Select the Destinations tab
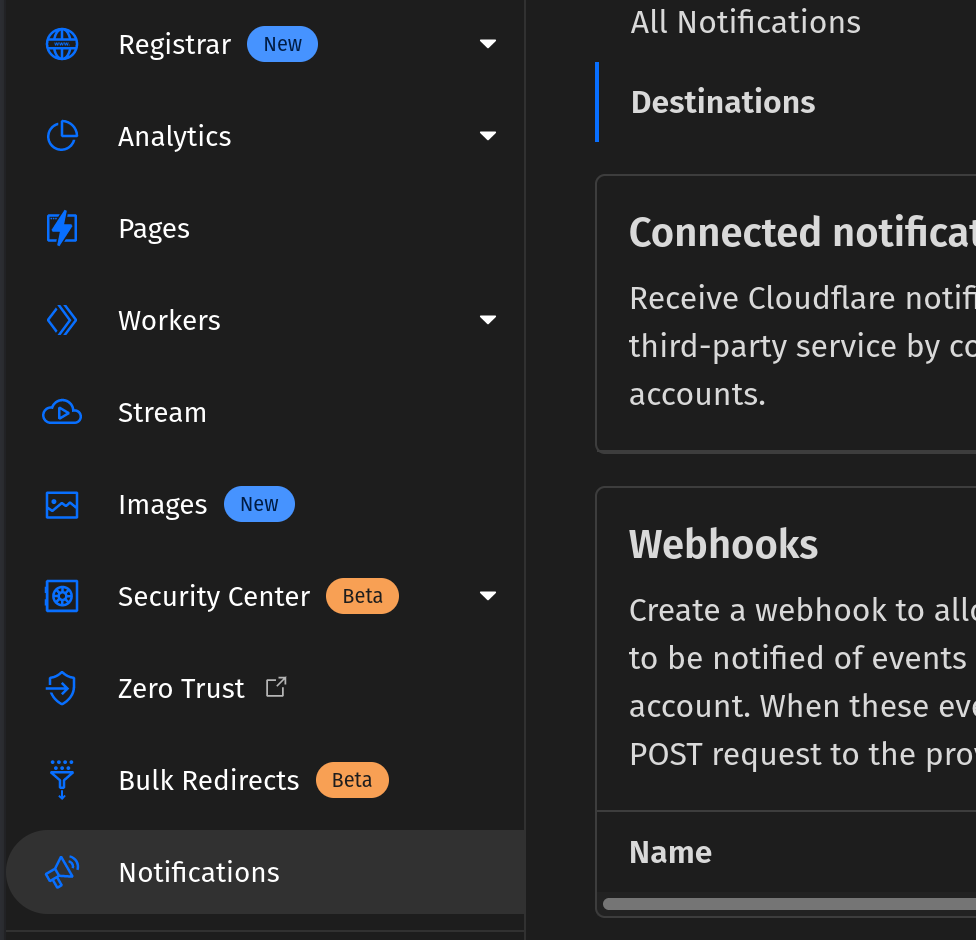Image resolution: width=976 pixels, height=940 pixels. coord(723,102)
